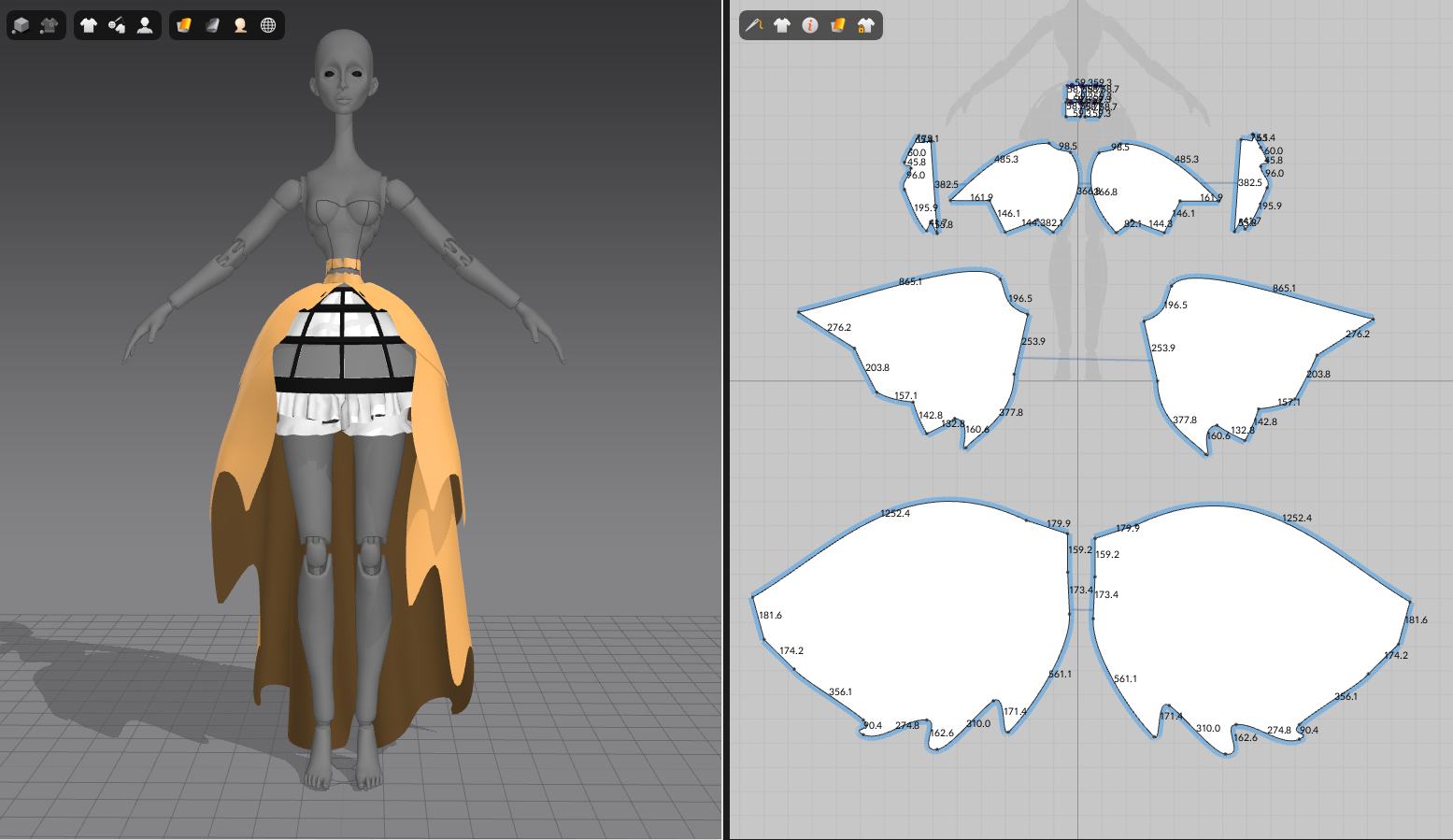
Task: Toggle the white T-shirt garment display in 3D toolbar
Action: 89,25
